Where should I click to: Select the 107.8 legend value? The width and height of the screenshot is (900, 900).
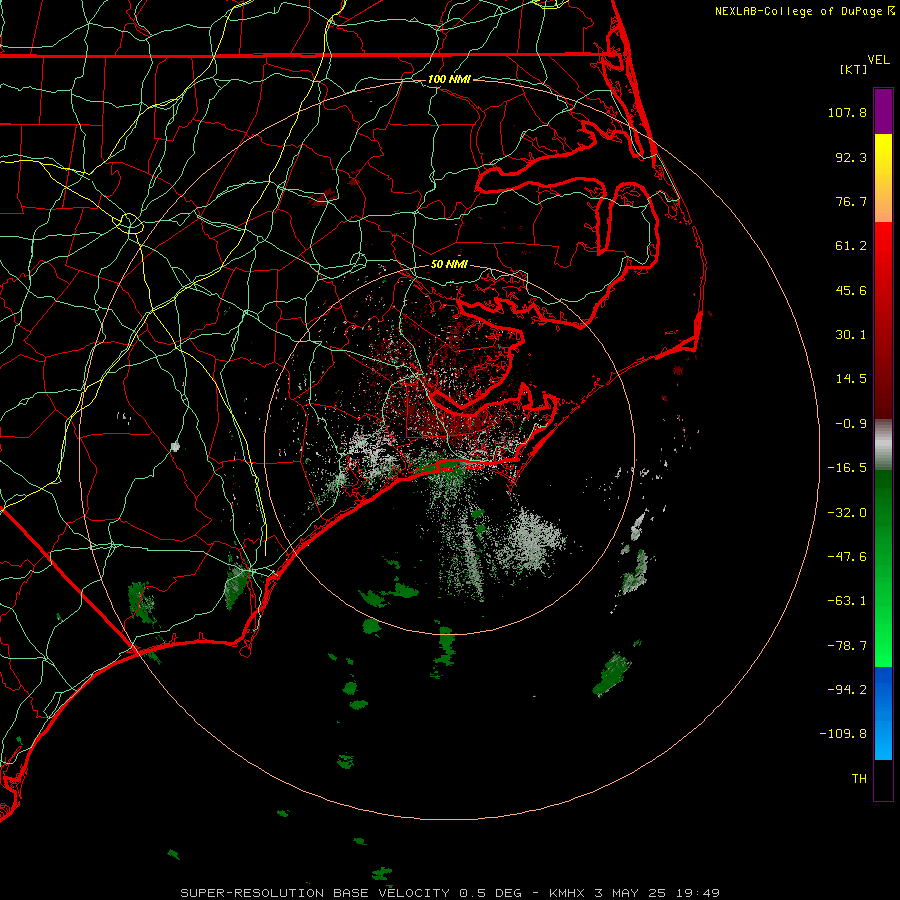coord(847,112)
